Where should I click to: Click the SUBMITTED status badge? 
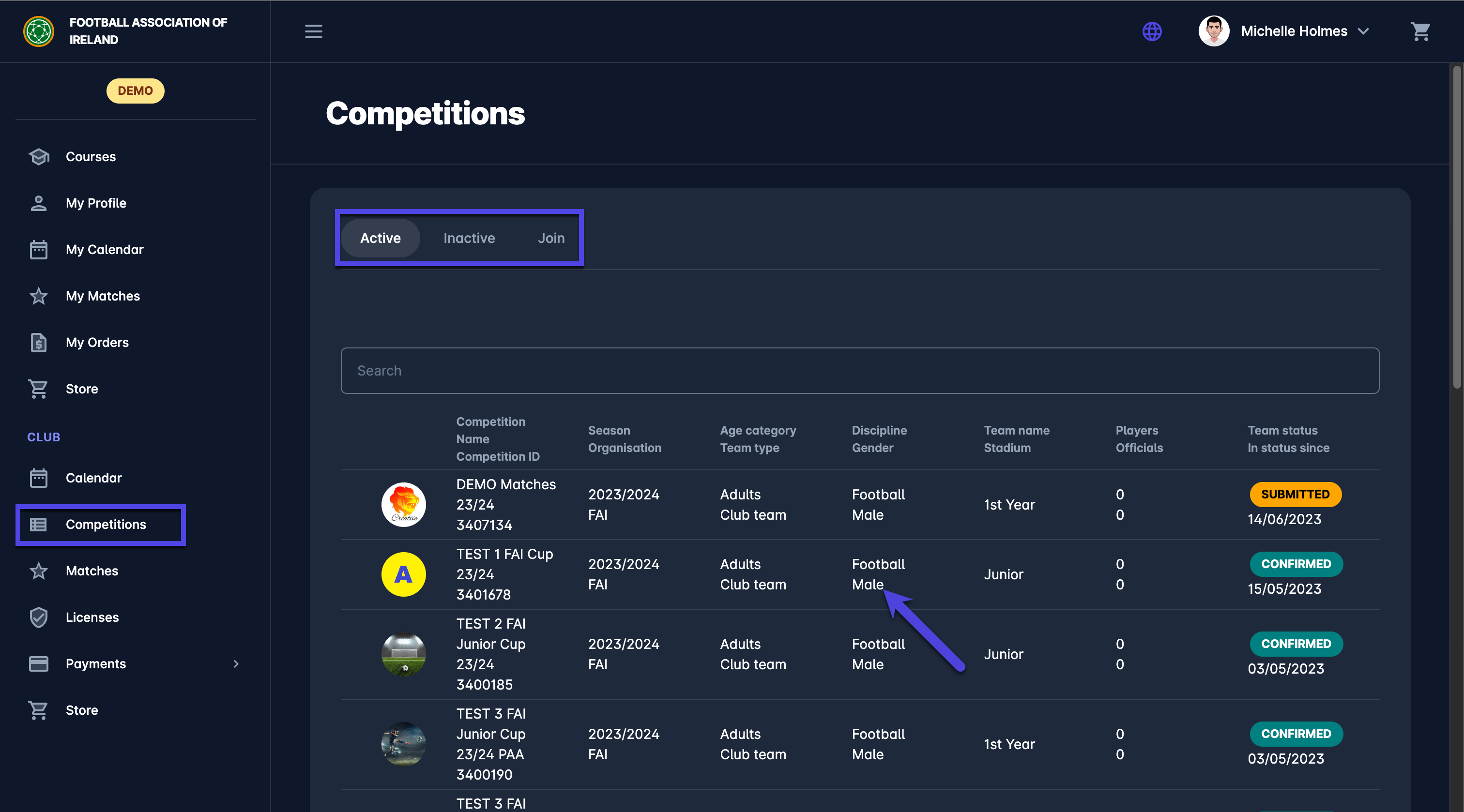tap(1295, 495)
